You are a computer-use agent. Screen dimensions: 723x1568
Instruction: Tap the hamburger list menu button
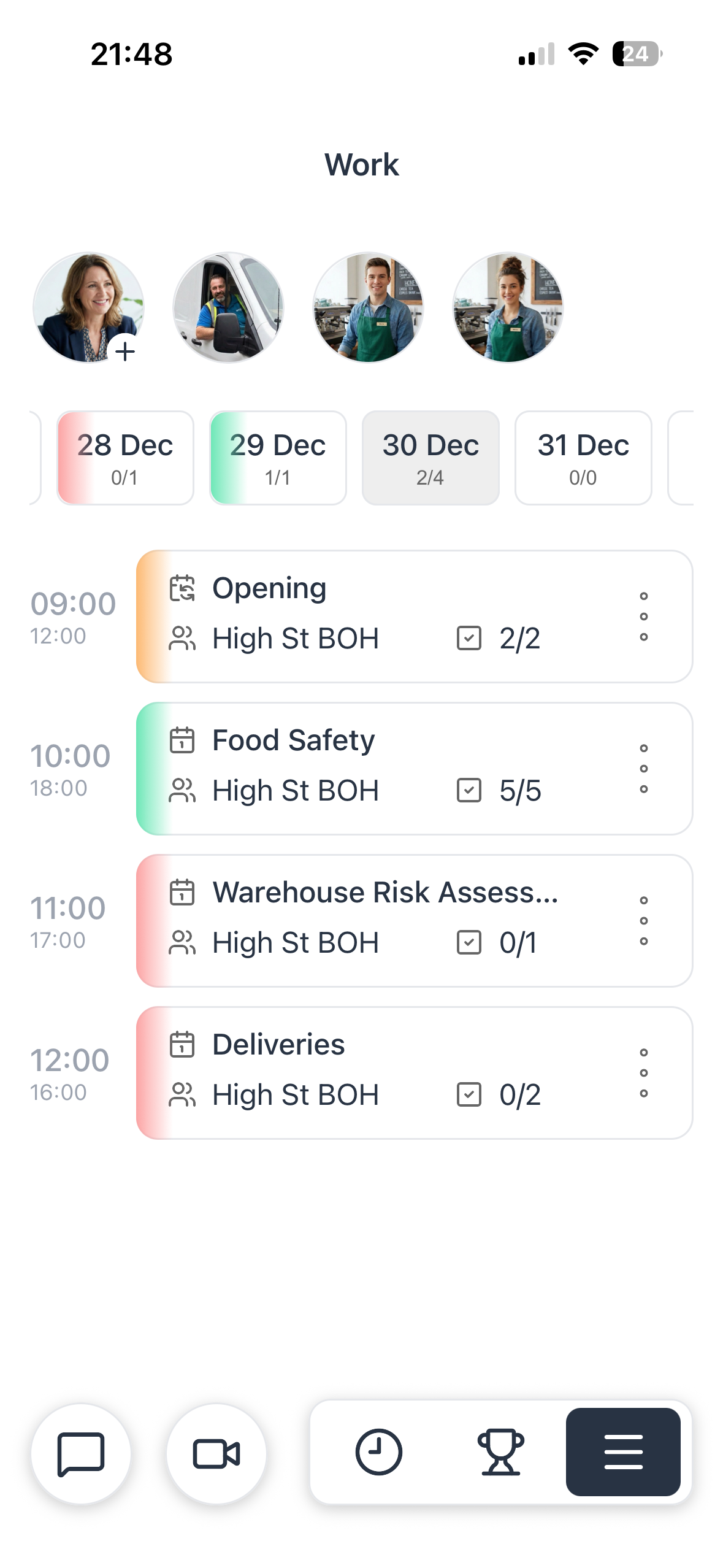point(622,1451)
